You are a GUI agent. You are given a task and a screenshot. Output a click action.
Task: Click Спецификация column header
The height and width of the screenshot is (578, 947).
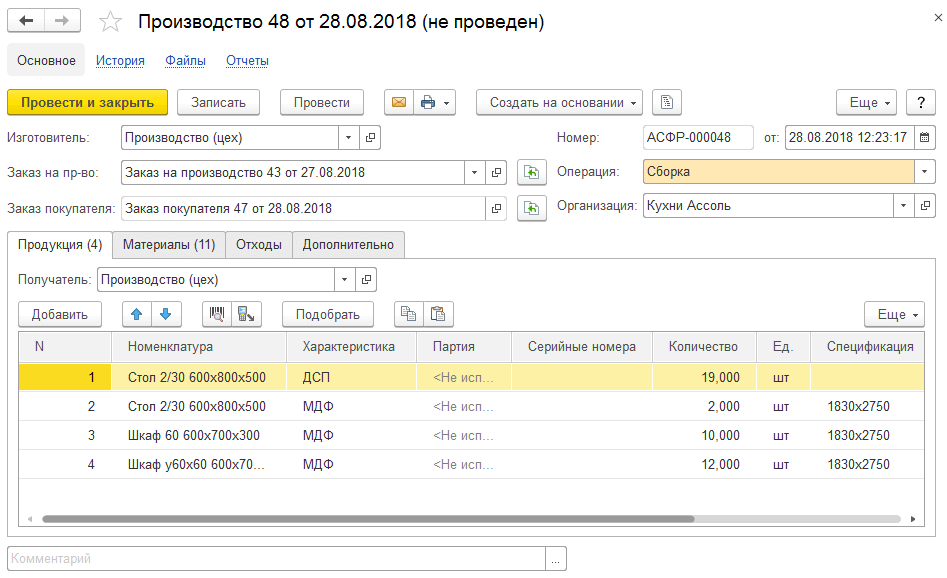pyautogui.click(x=867, y=347)
